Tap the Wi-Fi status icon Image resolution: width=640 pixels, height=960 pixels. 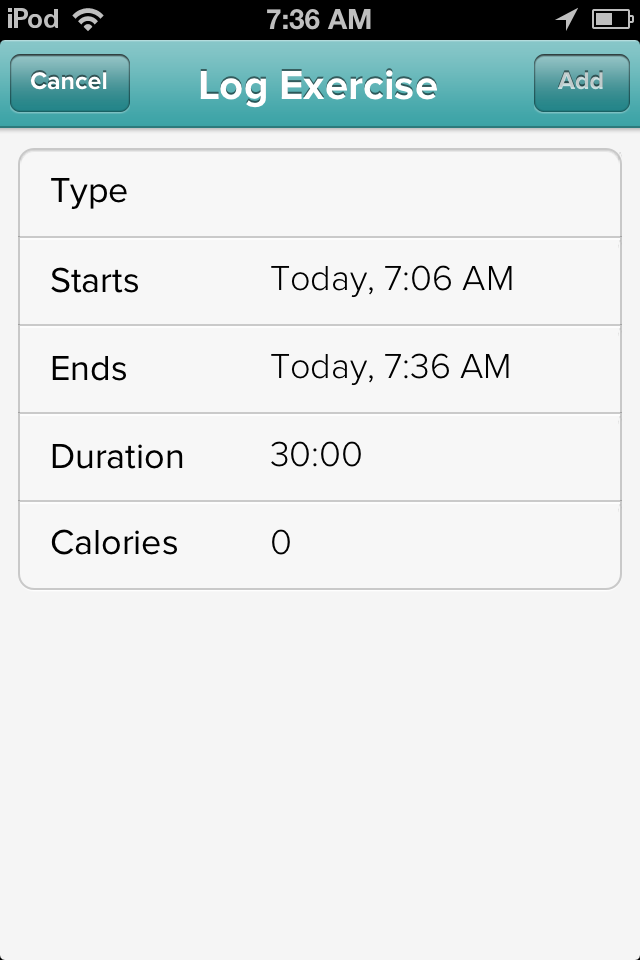tap(88, 19)
